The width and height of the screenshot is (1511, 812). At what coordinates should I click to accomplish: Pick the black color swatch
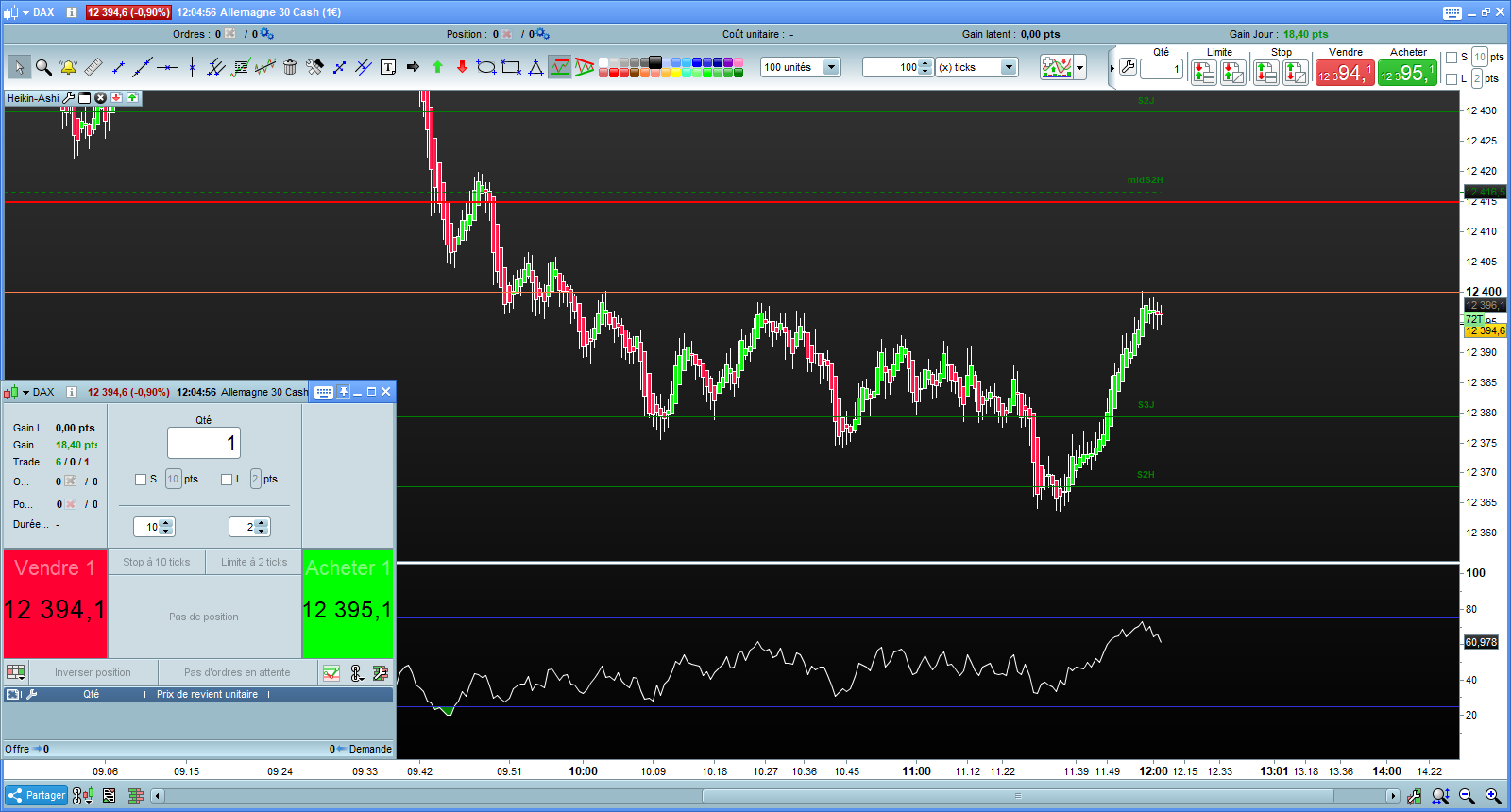[655, 62]
